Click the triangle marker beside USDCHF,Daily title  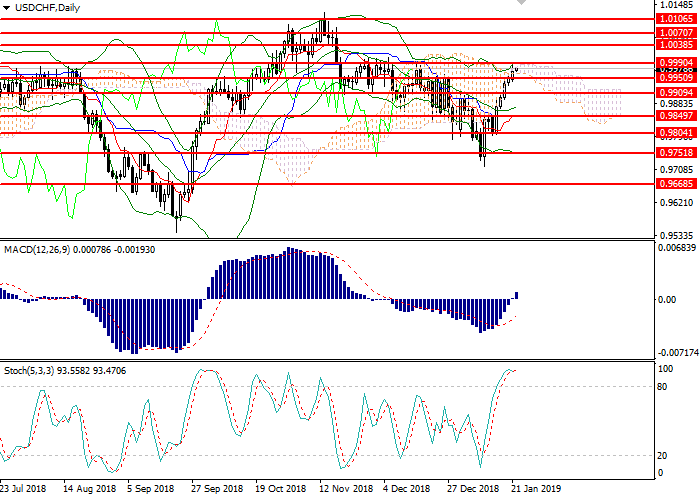(x=6, y=8)
